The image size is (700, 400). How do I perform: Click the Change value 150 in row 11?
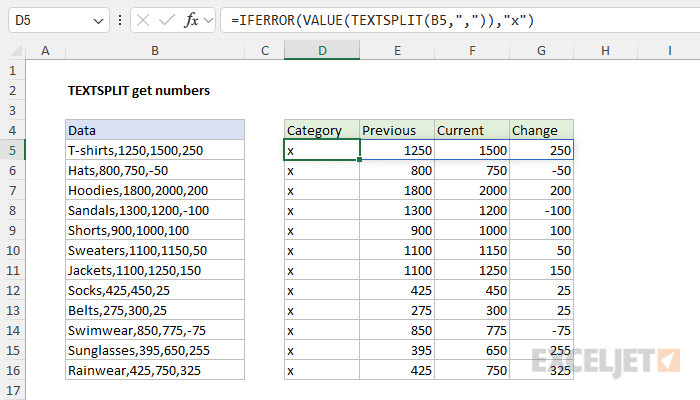point(542,271)
